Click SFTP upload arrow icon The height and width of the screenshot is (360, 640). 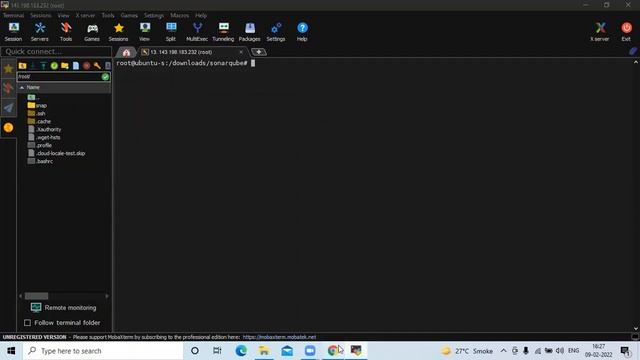click(x=43, y=66)
